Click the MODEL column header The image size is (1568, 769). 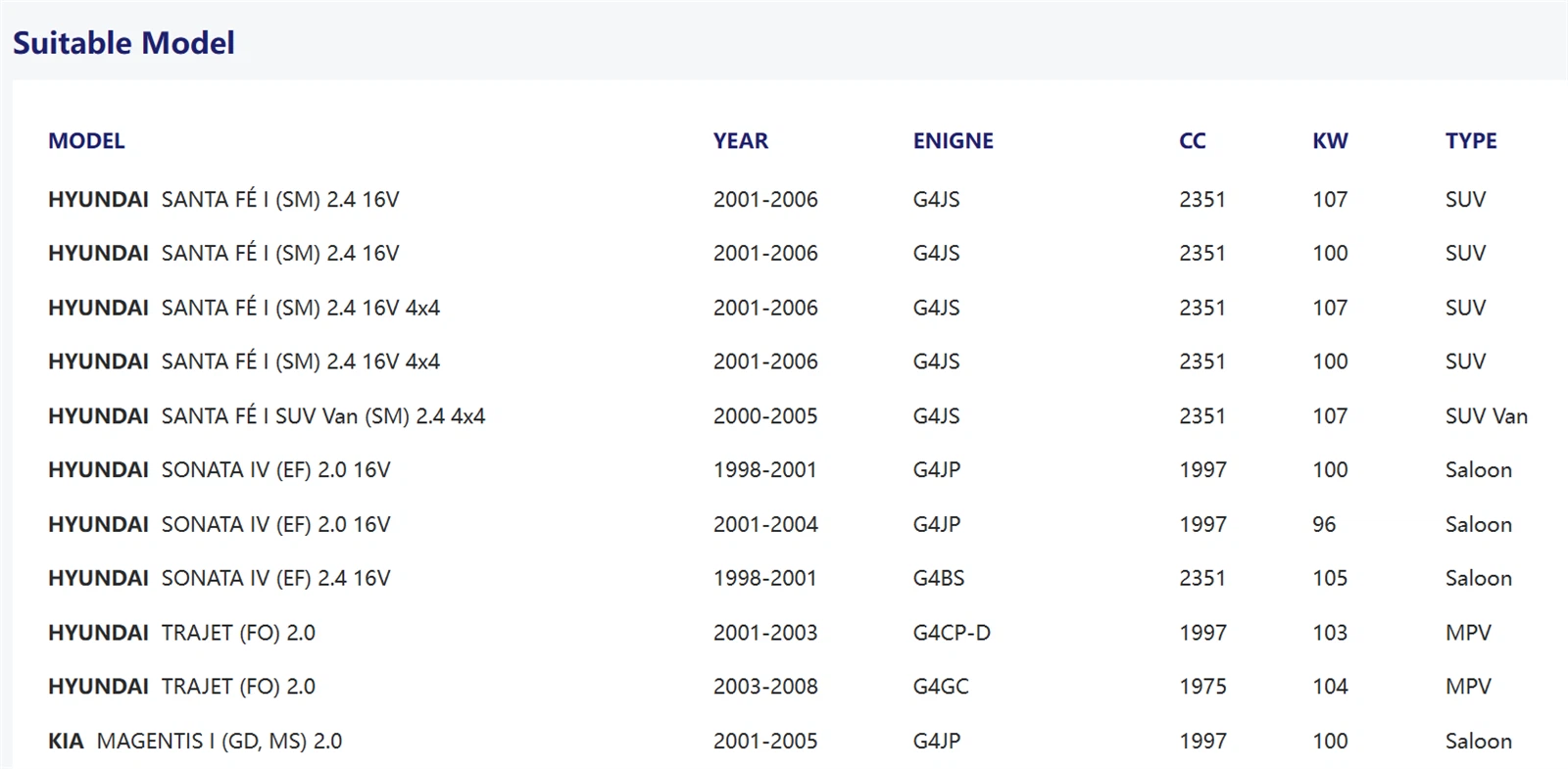[86, 141]
